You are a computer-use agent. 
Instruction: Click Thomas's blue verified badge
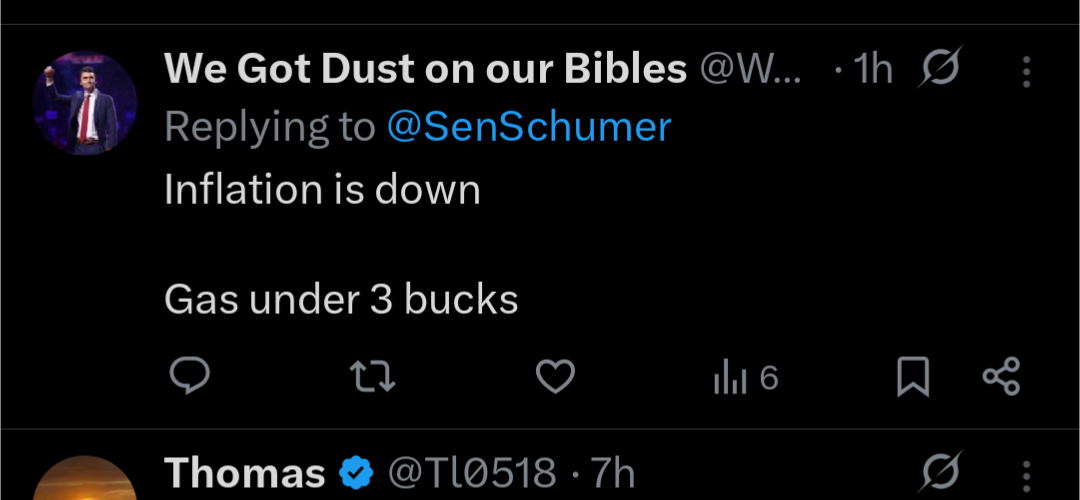click(x=356, y=473)
